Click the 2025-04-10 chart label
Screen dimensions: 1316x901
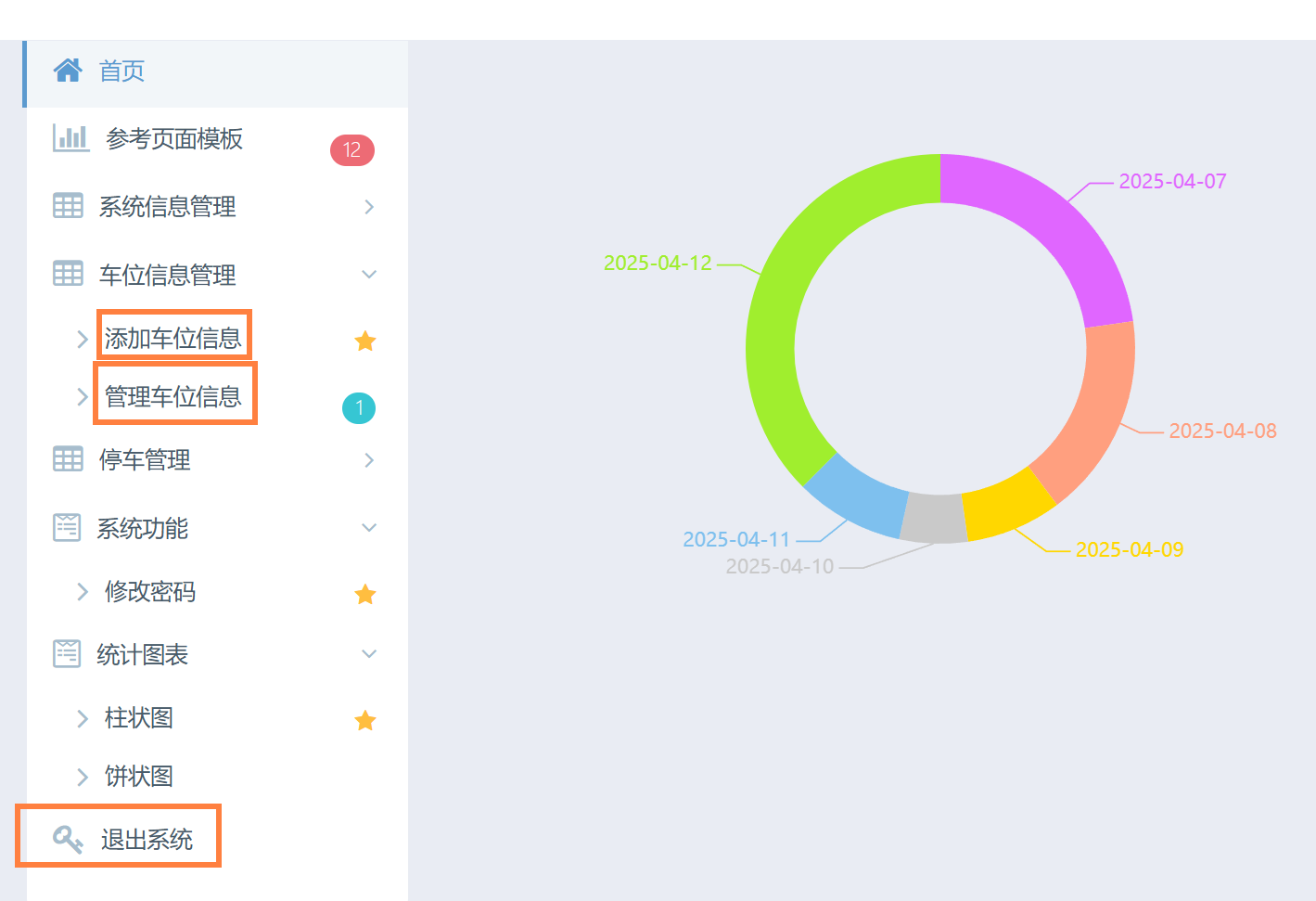click(780, 567)
